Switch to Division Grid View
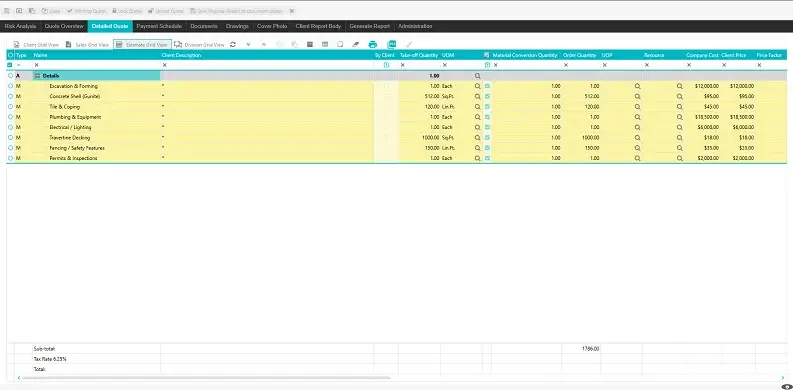This screenshot has height=390, width=793. (x=199, y=45)
